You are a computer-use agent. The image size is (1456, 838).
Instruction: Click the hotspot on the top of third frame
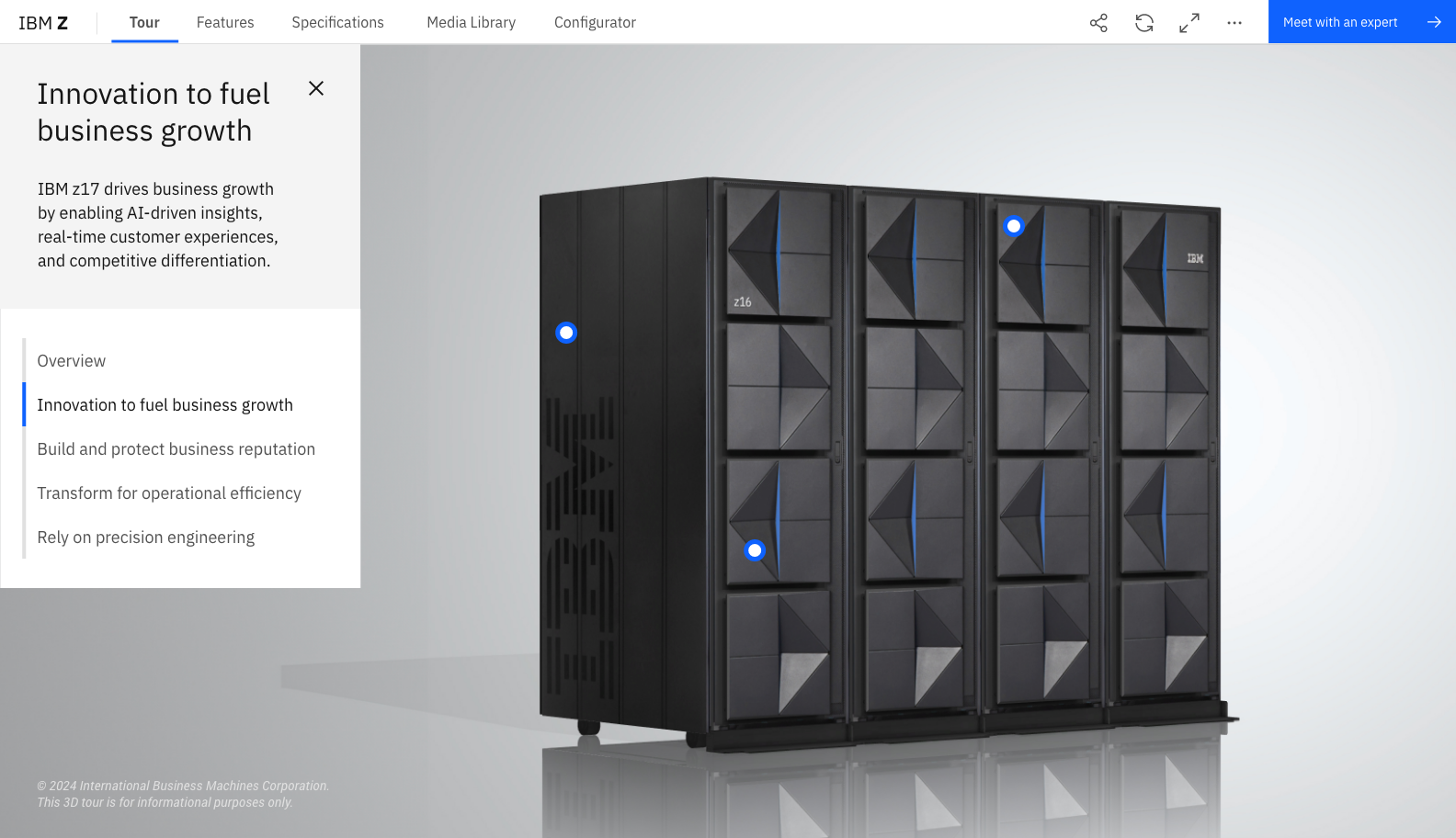coord(1014,226)
